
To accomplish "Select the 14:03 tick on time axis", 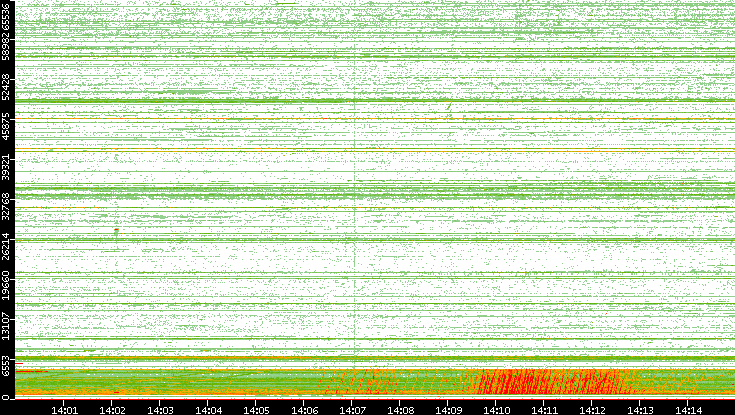I will 160,408.
